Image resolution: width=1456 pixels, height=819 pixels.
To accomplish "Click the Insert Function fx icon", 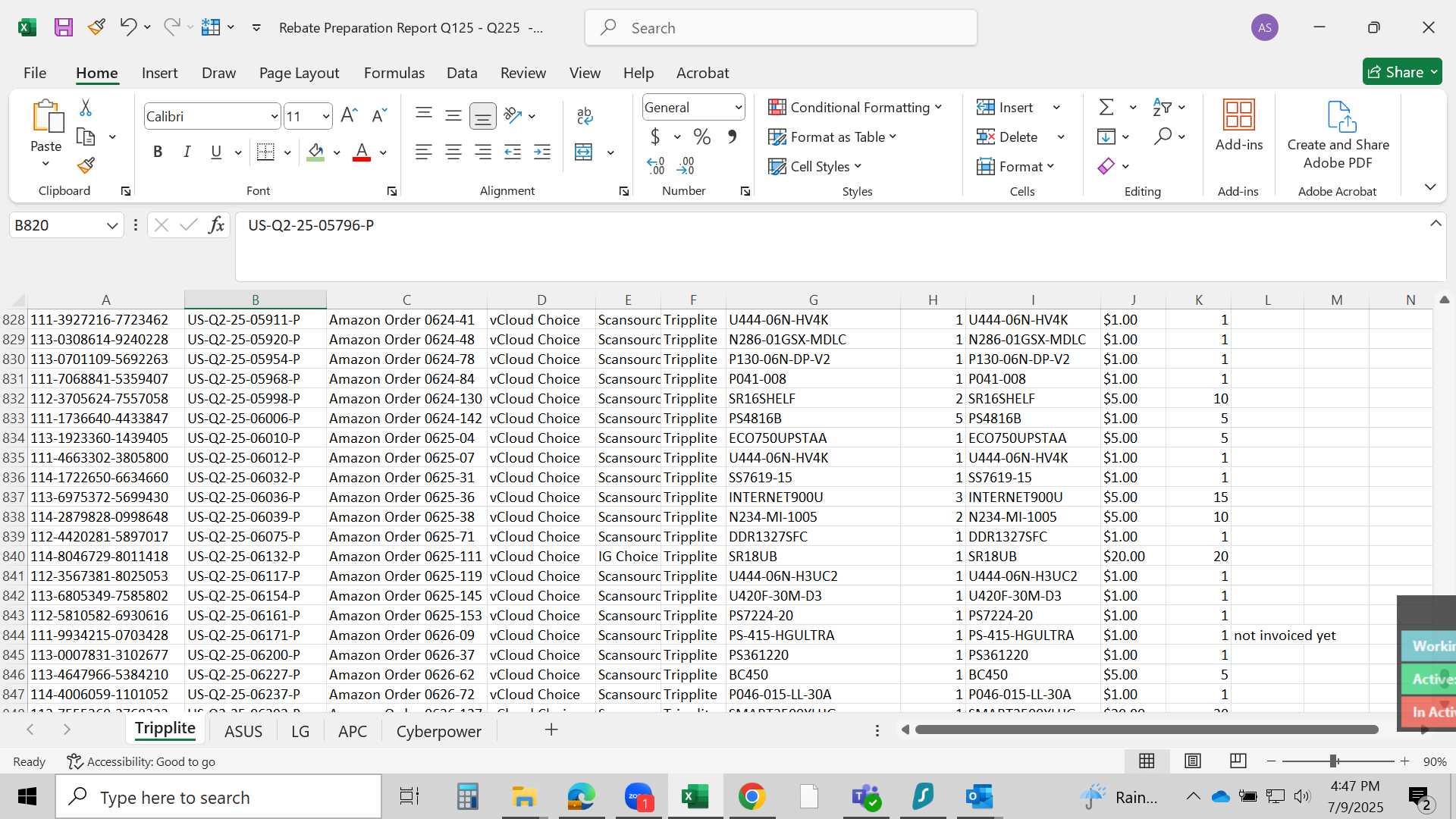I will [217, 225].
